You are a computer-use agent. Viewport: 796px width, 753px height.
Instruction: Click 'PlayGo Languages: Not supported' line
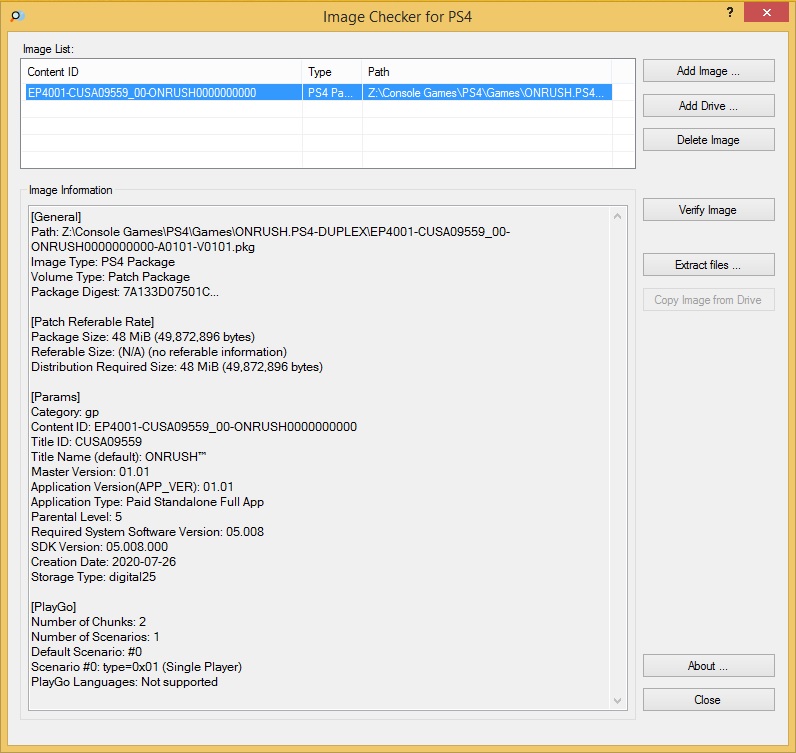[x=124, y=682]
